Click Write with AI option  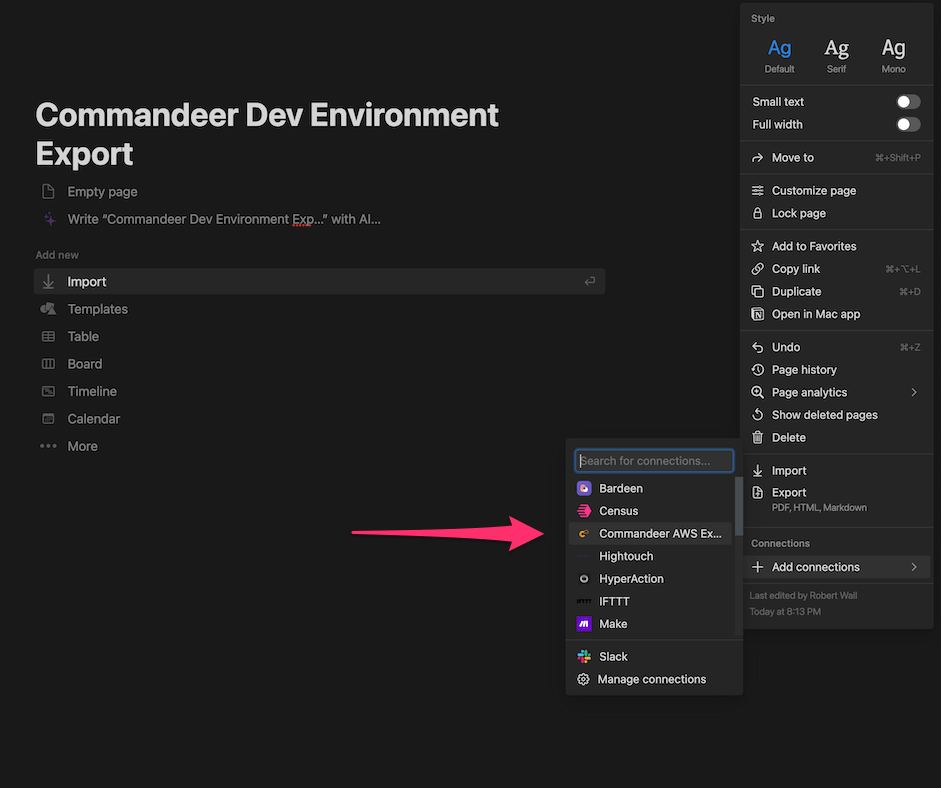tap(319, 219)
